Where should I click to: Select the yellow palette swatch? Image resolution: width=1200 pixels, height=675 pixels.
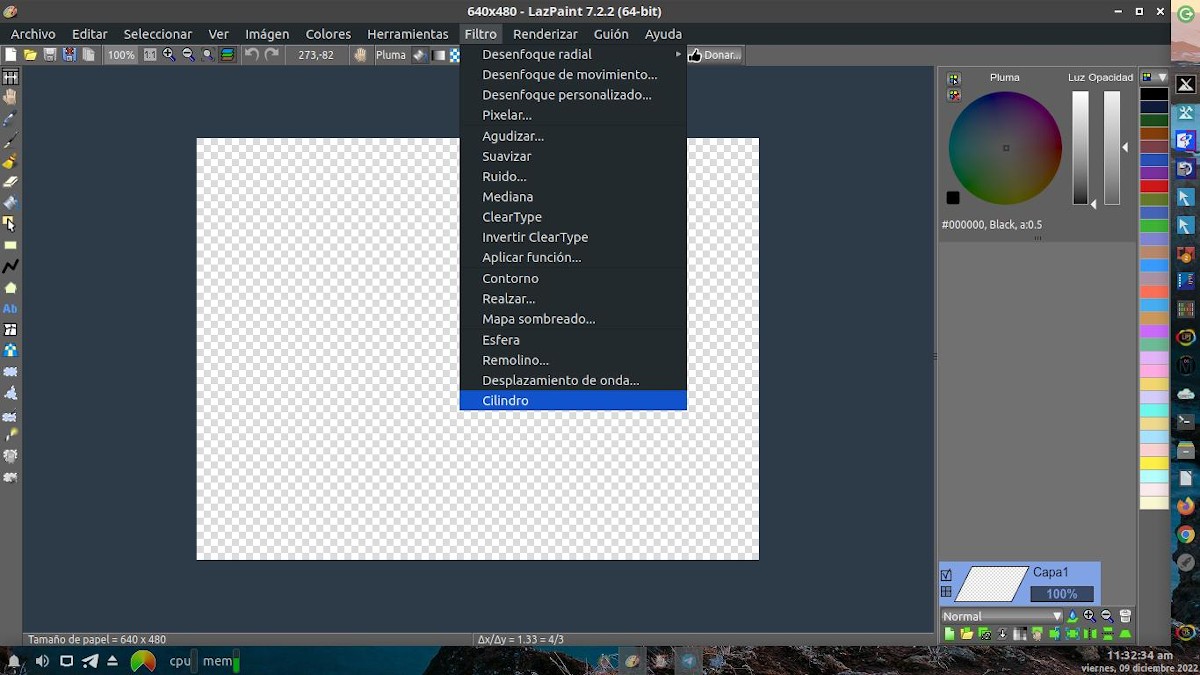1154,463
